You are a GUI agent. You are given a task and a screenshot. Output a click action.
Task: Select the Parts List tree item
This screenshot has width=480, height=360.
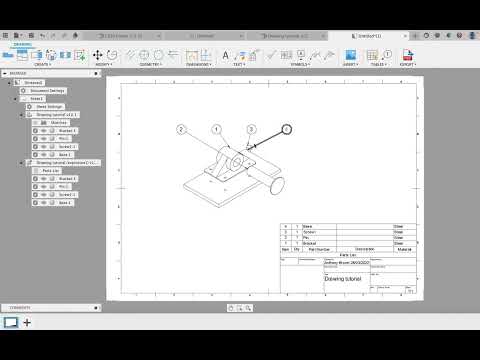pyautogui.click(x=47, y=171)
